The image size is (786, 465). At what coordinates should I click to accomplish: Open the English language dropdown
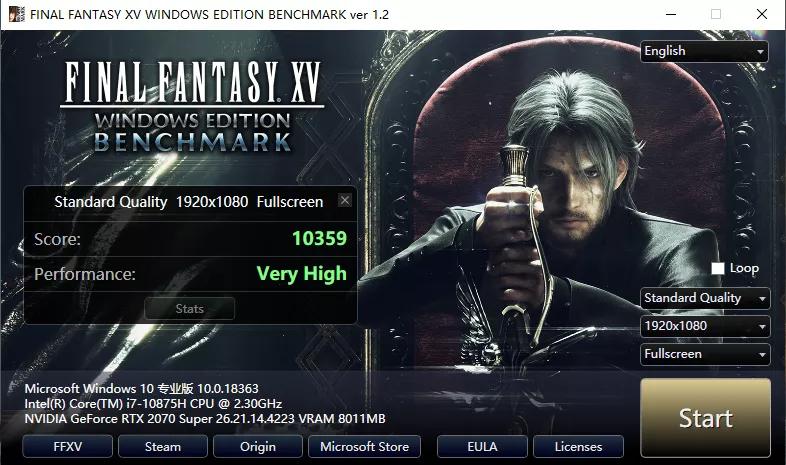[x=704, y=51]
